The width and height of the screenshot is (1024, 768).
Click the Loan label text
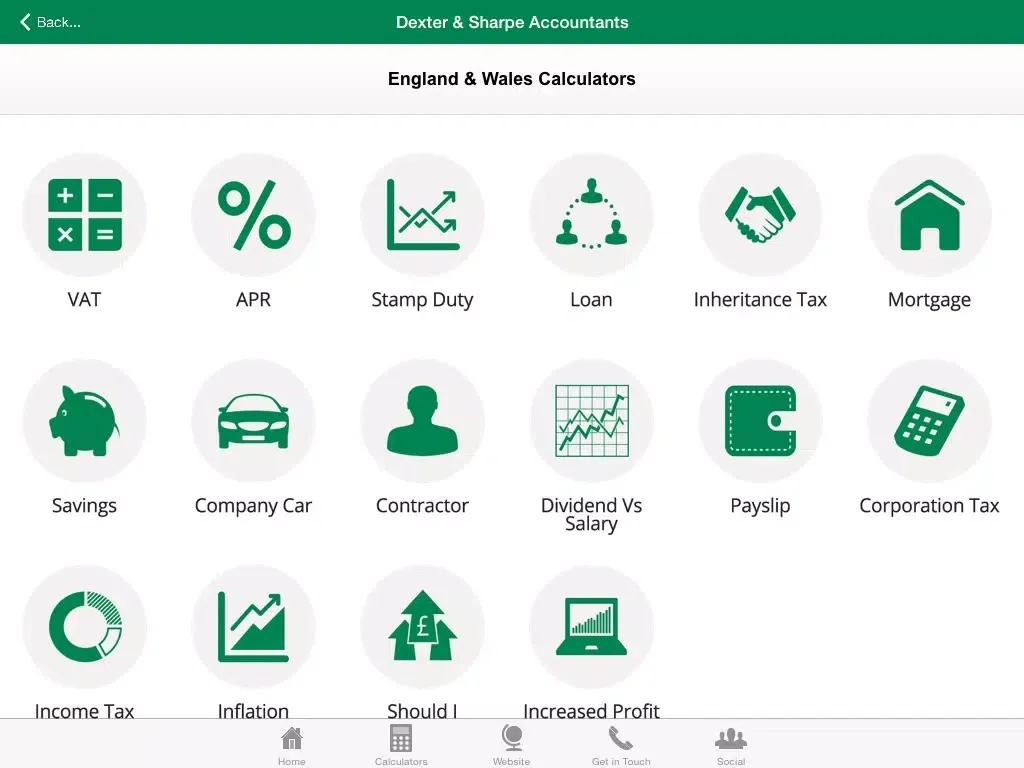pyautogui.click(x=591, y=299)
